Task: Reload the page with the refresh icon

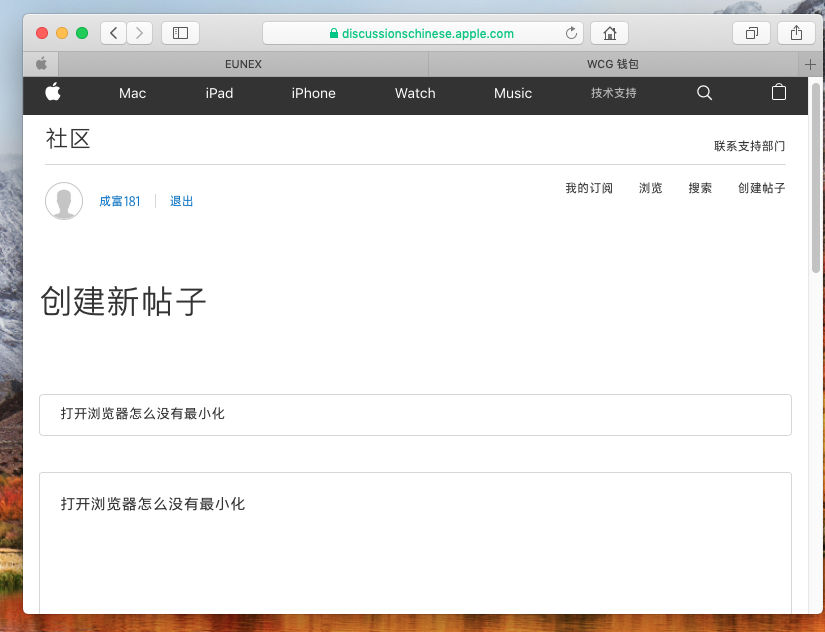Action: click(572, 33)
